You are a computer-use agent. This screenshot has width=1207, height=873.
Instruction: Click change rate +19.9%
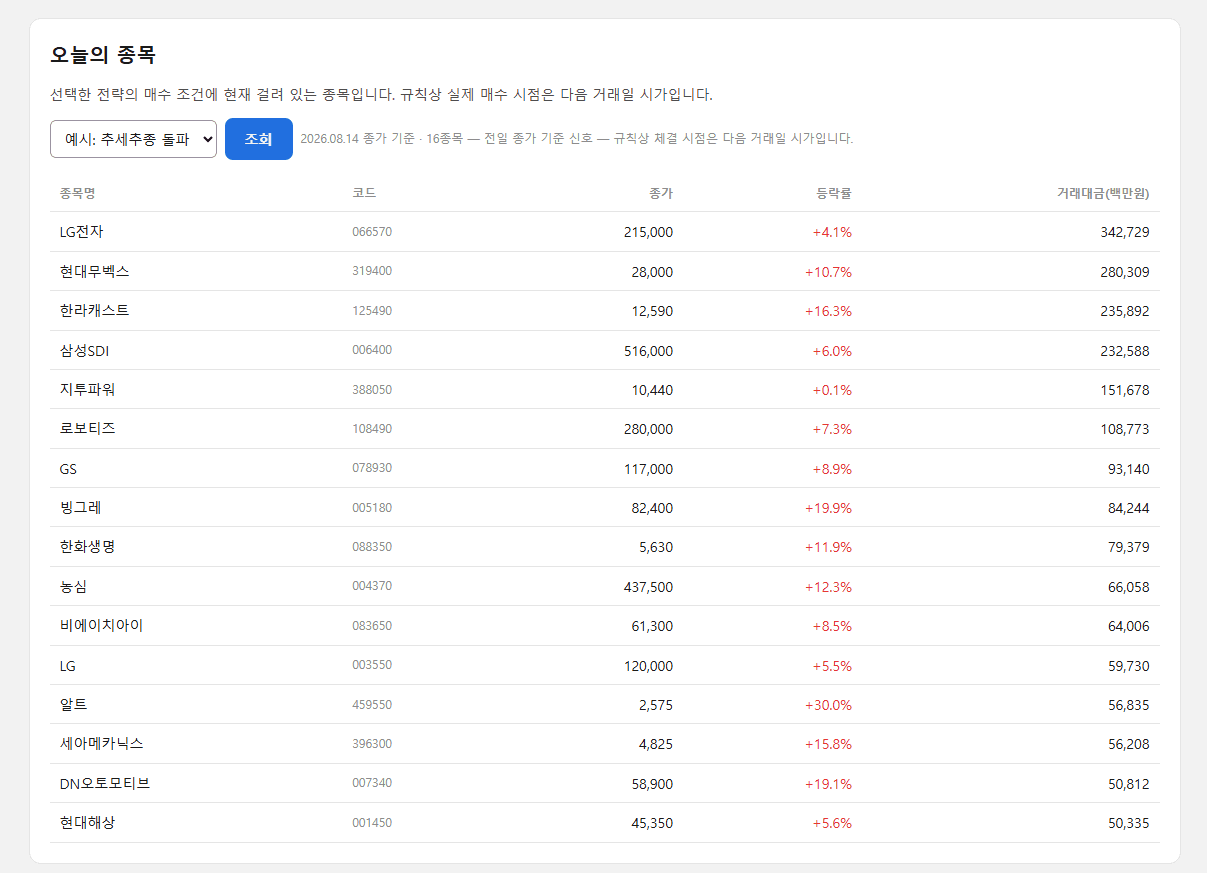828,508
